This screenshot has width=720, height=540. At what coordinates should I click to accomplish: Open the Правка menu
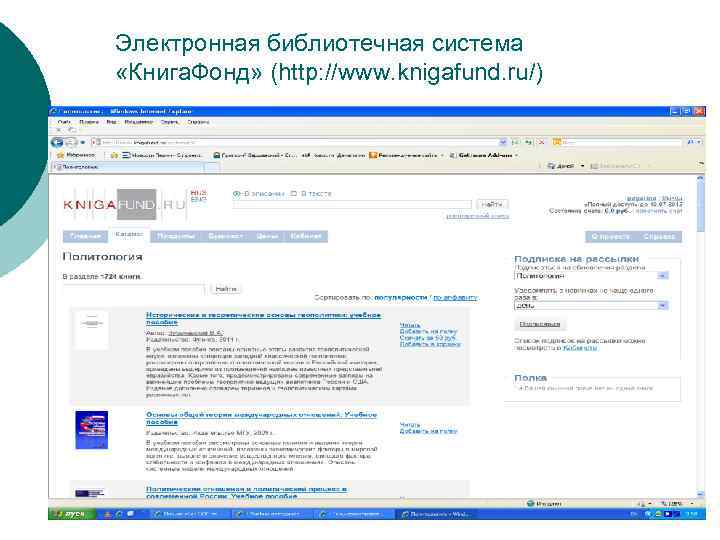click(89, 122)
